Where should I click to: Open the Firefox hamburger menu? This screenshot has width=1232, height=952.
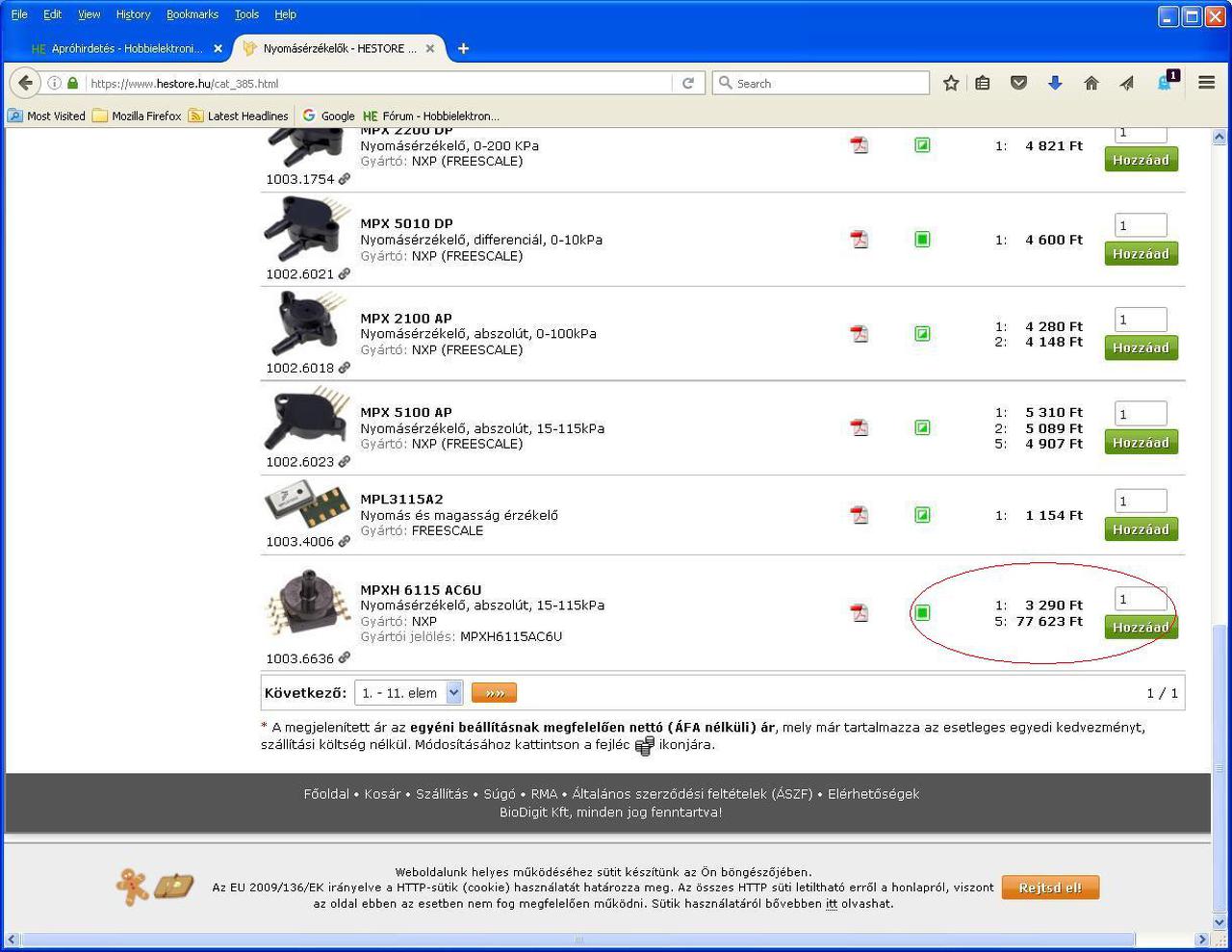(1206, 84)
